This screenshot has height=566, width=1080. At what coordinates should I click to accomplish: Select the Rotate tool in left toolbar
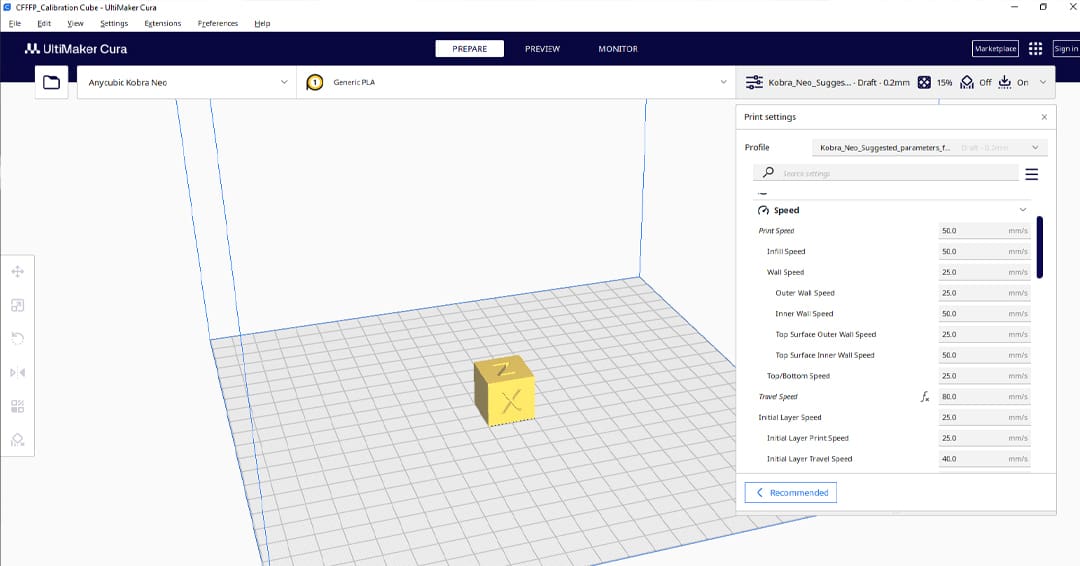coord(18,339)
